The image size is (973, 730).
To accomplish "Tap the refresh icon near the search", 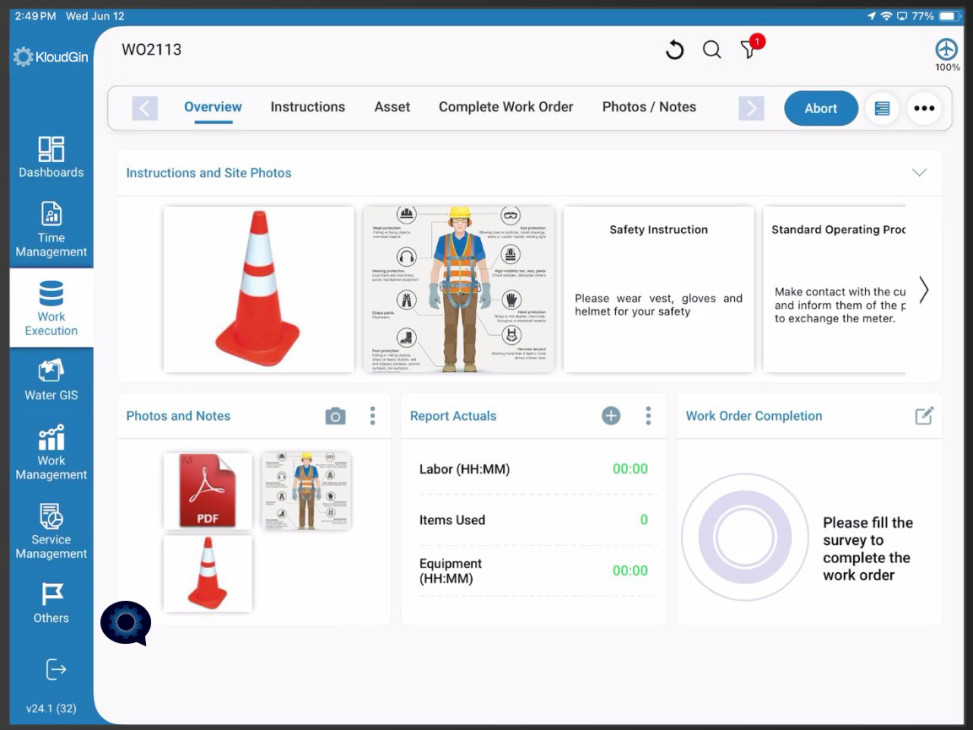I will pos(674,48).
